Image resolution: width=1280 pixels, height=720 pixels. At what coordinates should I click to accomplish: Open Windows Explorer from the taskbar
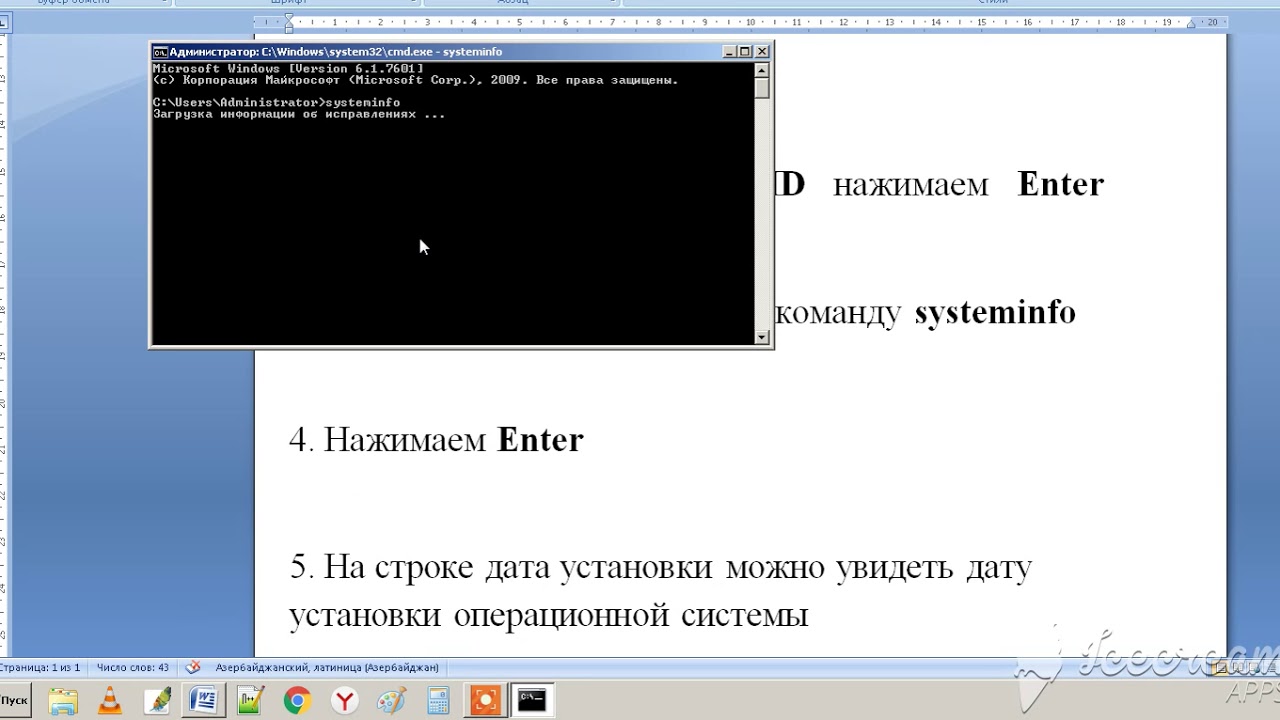pos(62,700)
